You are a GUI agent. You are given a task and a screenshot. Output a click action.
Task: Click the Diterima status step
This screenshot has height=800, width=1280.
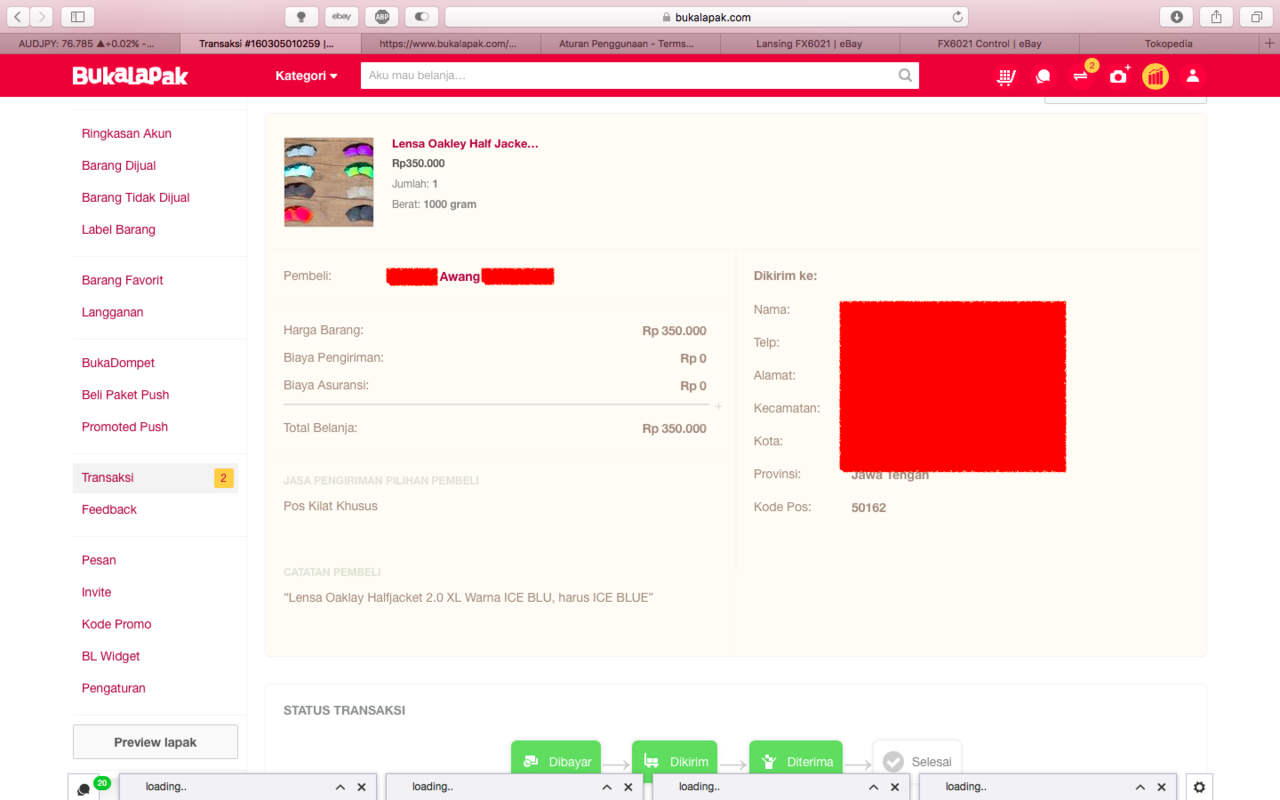click(x=796, y=761)
